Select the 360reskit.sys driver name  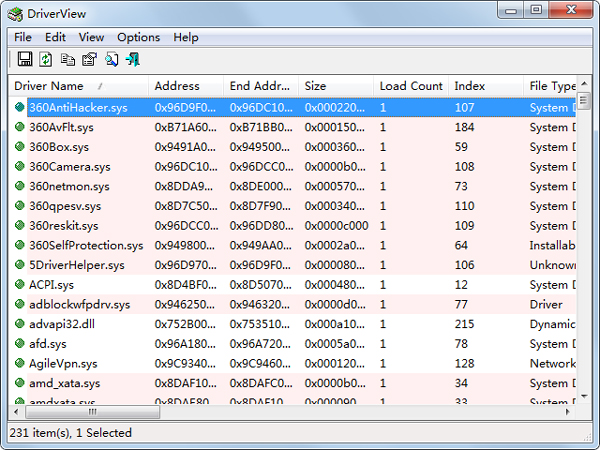point(64,226)
